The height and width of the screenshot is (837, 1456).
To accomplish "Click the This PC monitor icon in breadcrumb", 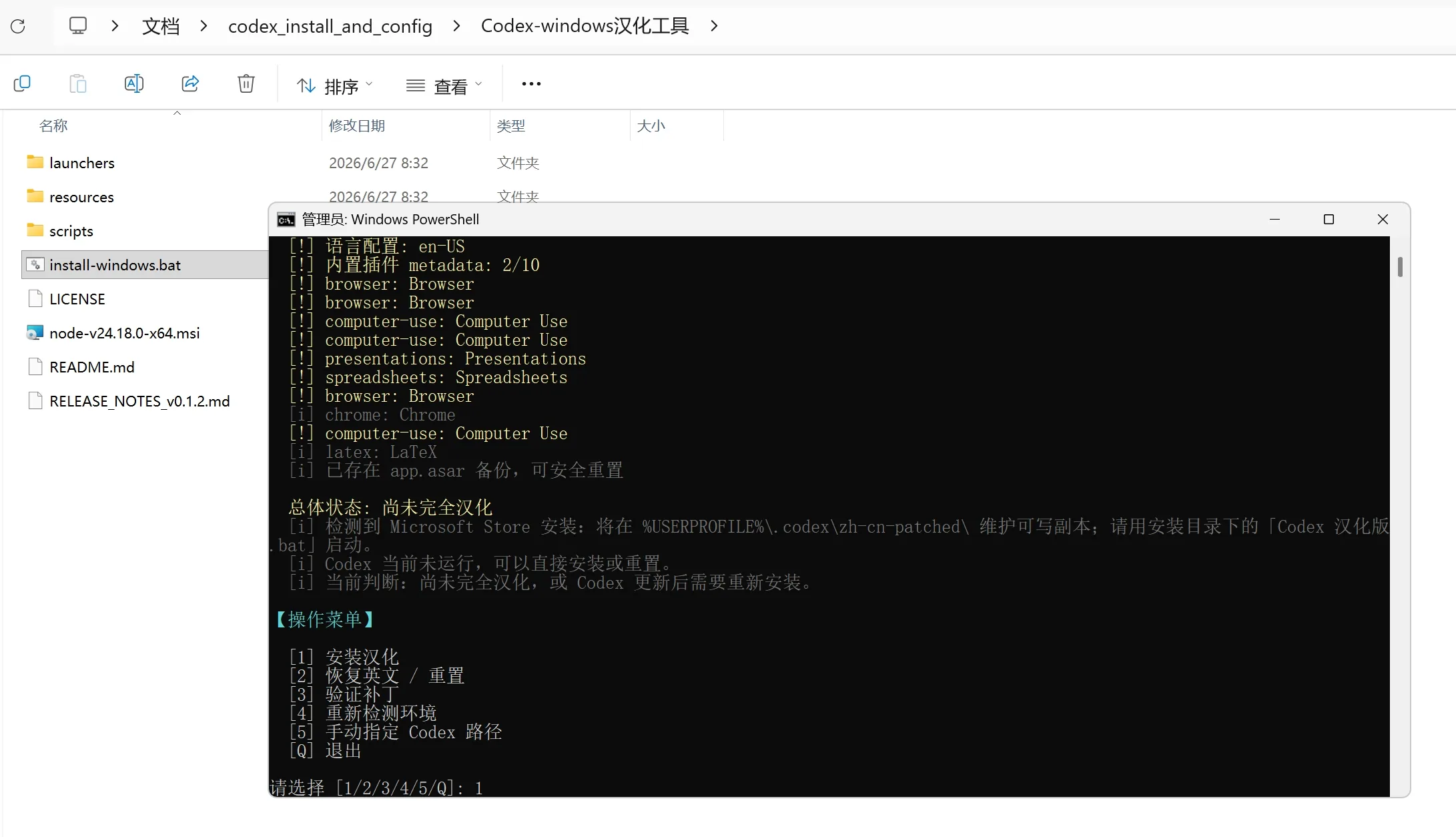I will (x=78, y=26).
